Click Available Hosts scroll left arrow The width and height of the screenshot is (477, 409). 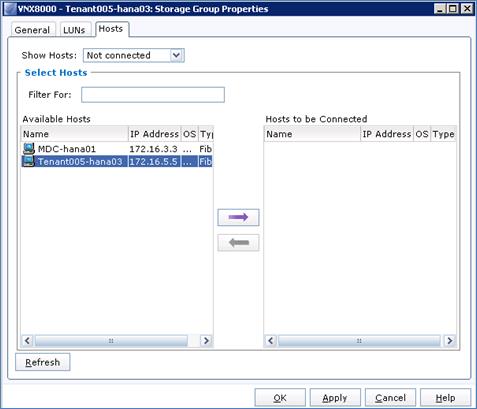(x=27, y=341)
